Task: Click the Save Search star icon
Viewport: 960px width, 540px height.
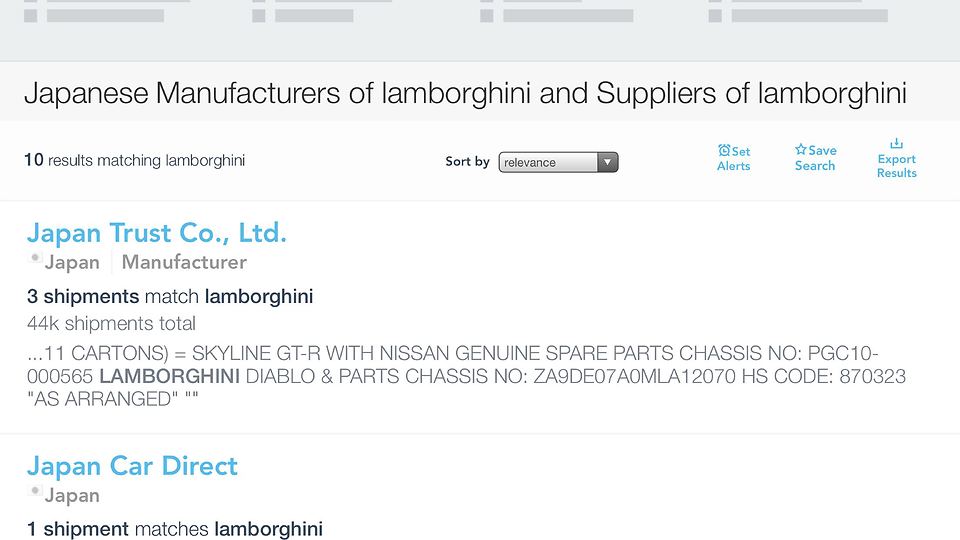Action: pyautogui.click(x=801, y=150)
